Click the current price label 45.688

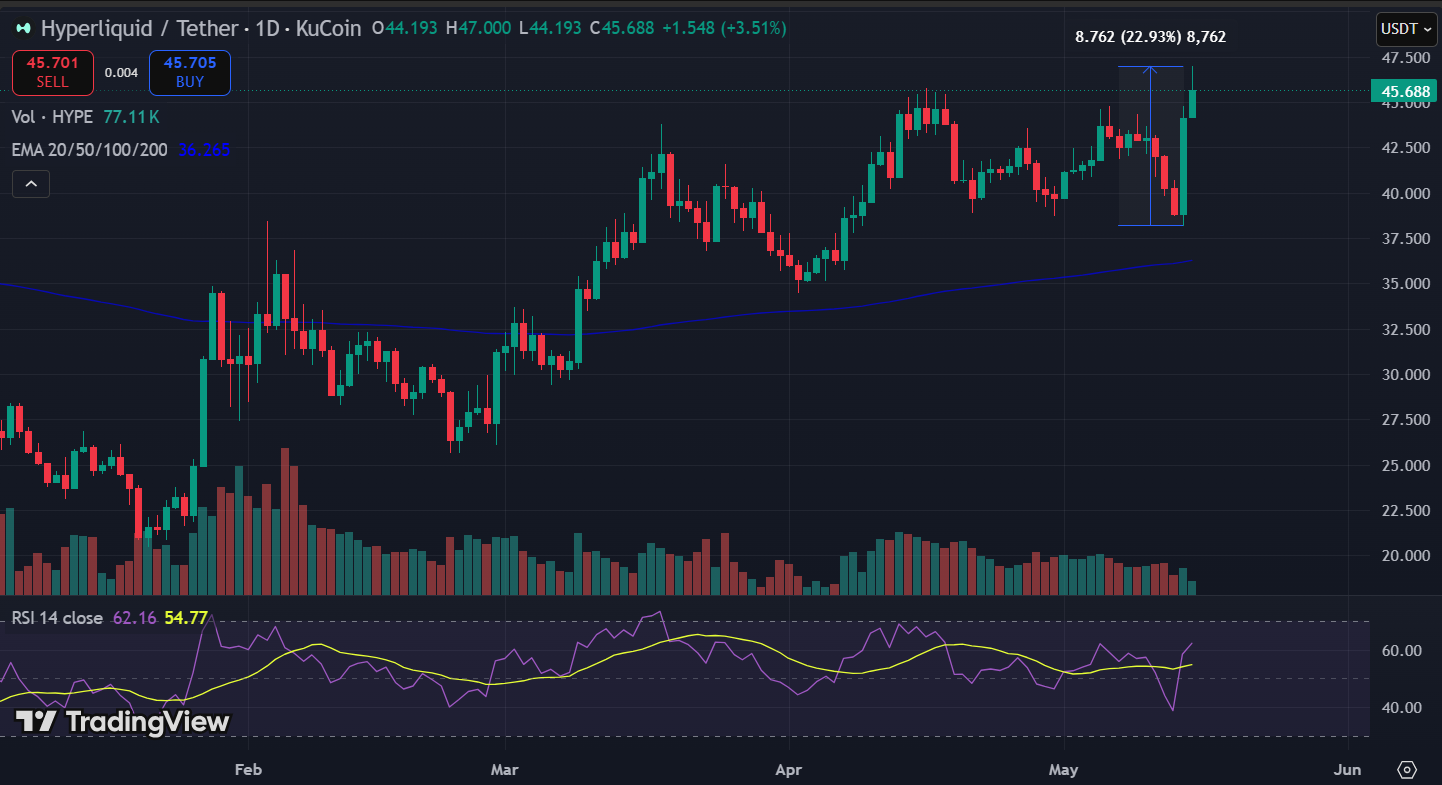click(x=1405, y=92)
